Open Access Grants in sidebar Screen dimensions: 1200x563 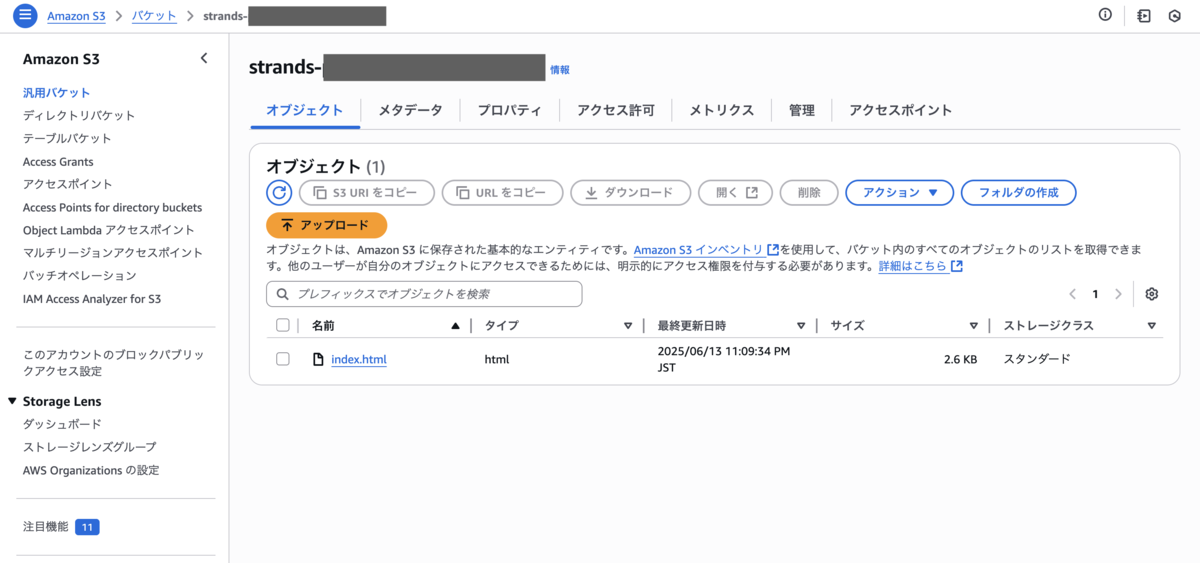tap(58, 161)
